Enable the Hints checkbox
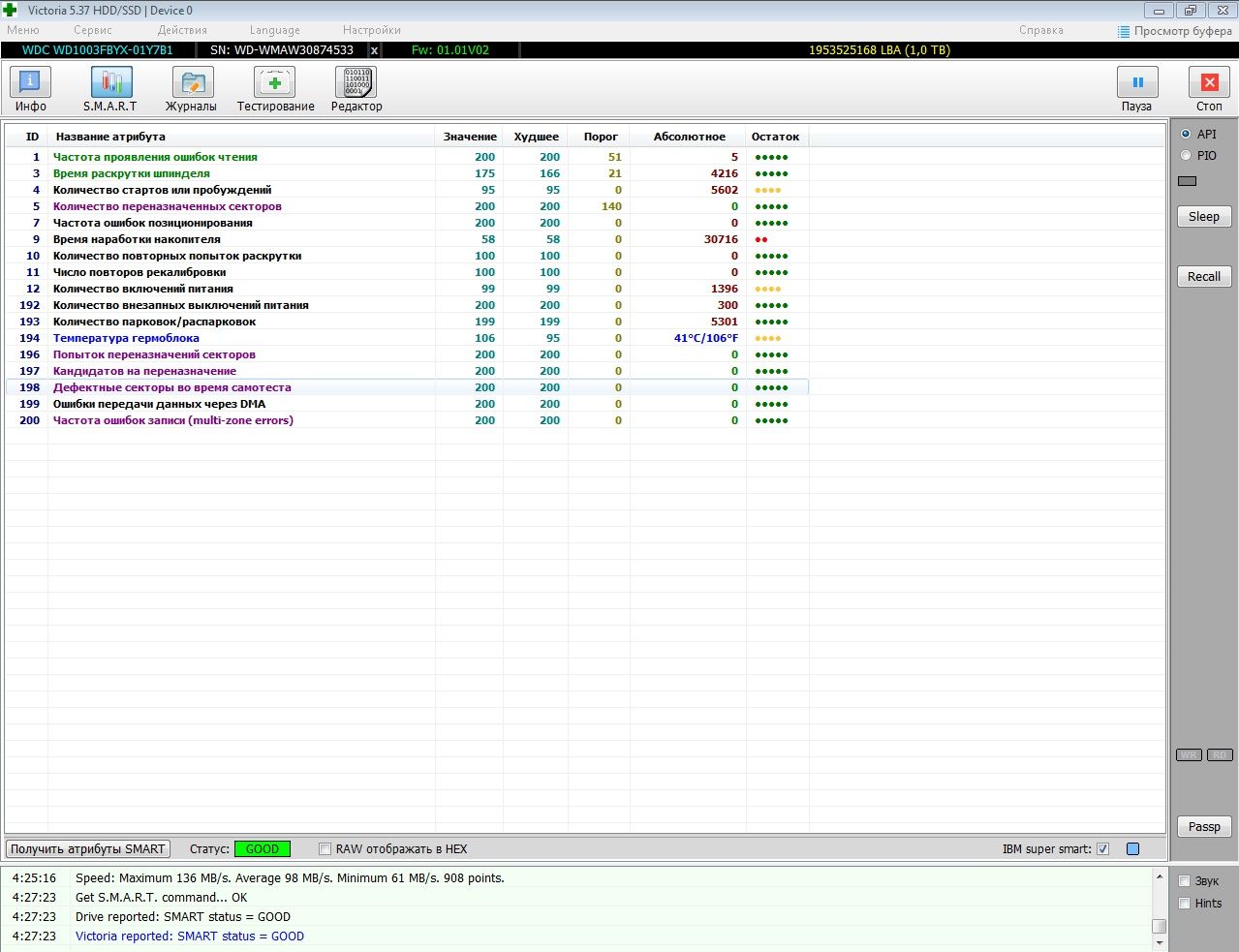The width and height of the screenshot is (1239, 952). pyautogui.click(x=1184, y=904)
